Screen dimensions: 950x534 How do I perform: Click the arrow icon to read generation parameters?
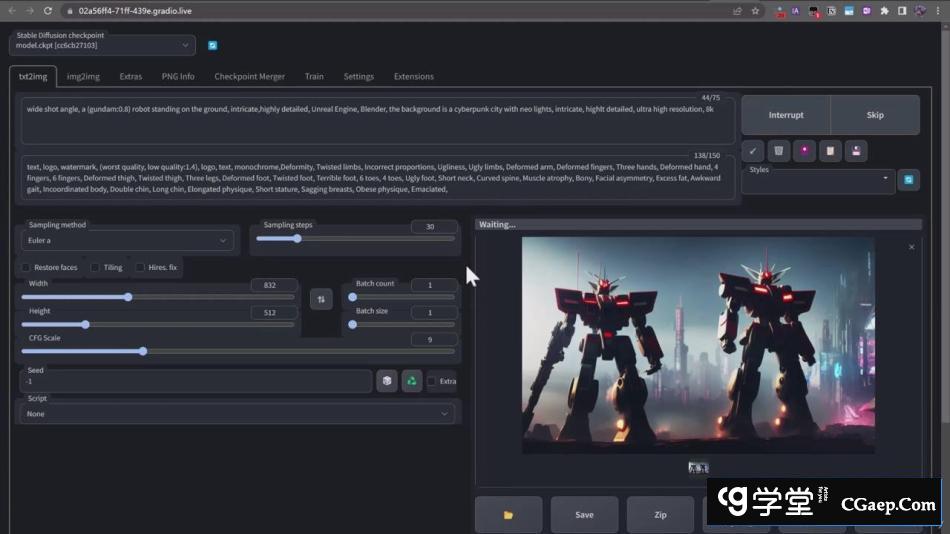pos(753,151)
